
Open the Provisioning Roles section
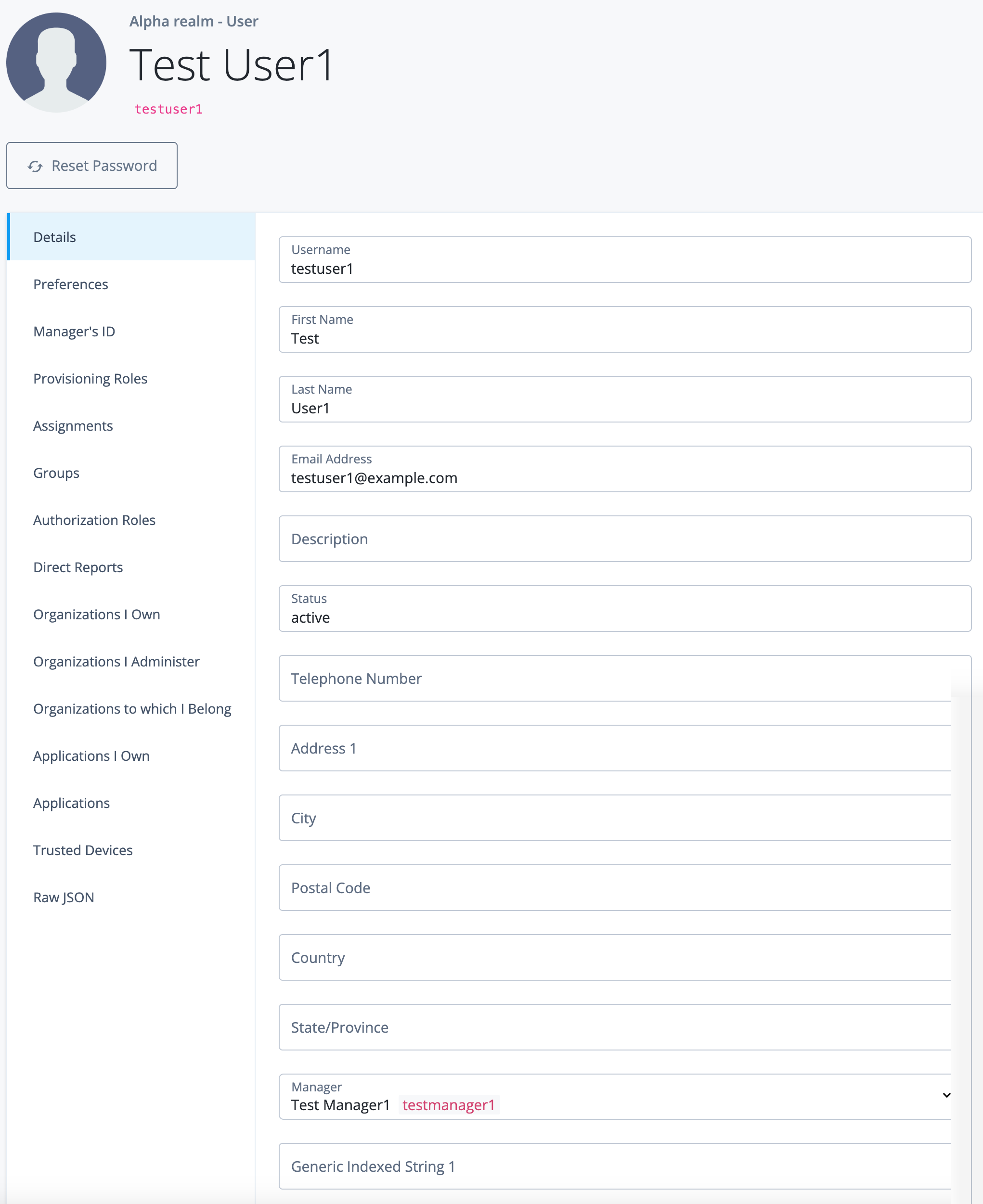pyautogui.click(x=90, y=378)
